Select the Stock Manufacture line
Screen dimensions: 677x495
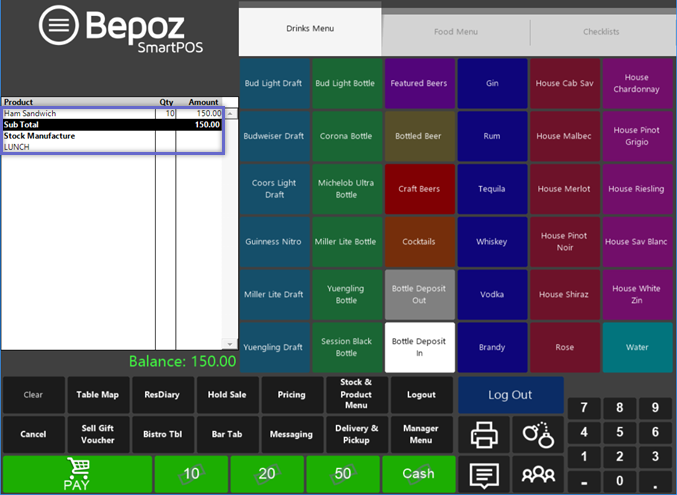click(112, 136)
